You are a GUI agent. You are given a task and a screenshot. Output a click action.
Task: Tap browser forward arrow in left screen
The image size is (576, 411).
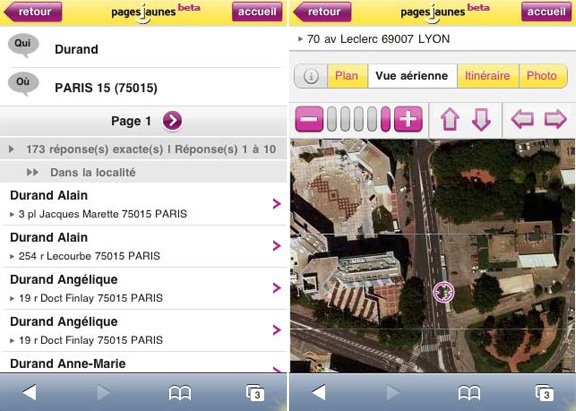[104, 392]
